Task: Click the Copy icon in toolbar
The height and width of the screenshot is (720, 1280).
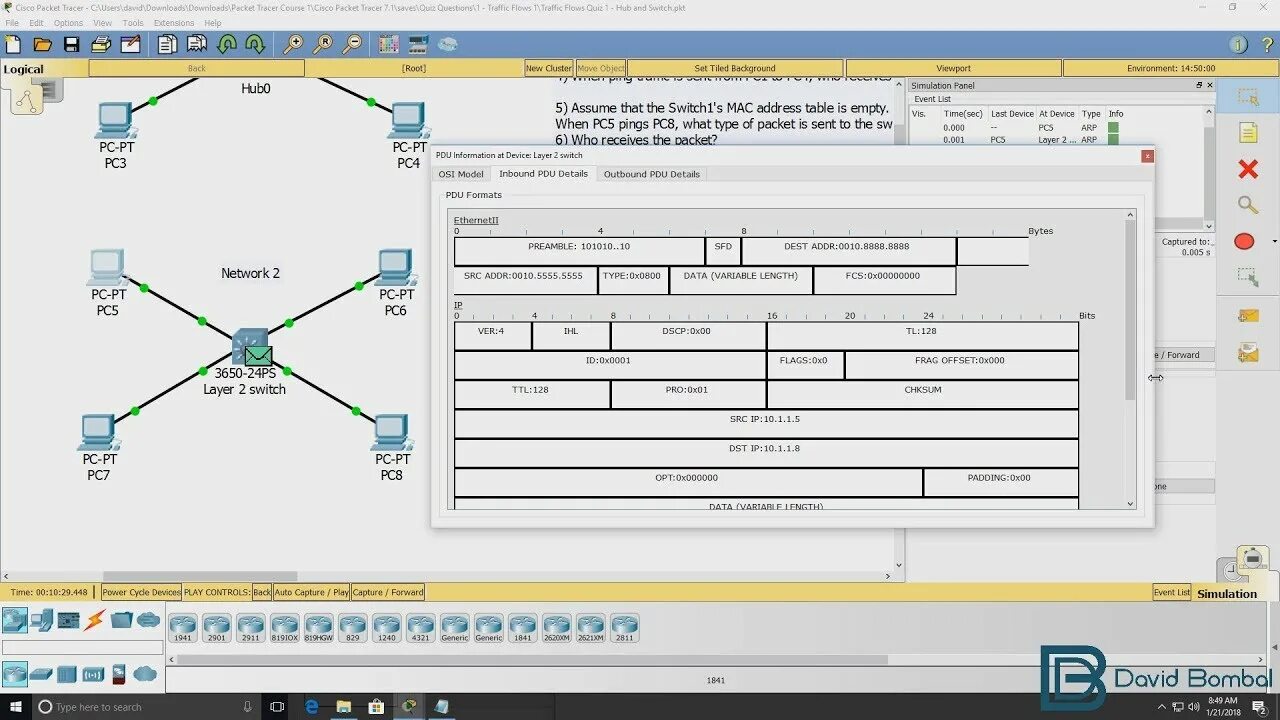Action: tap(167, 44)
